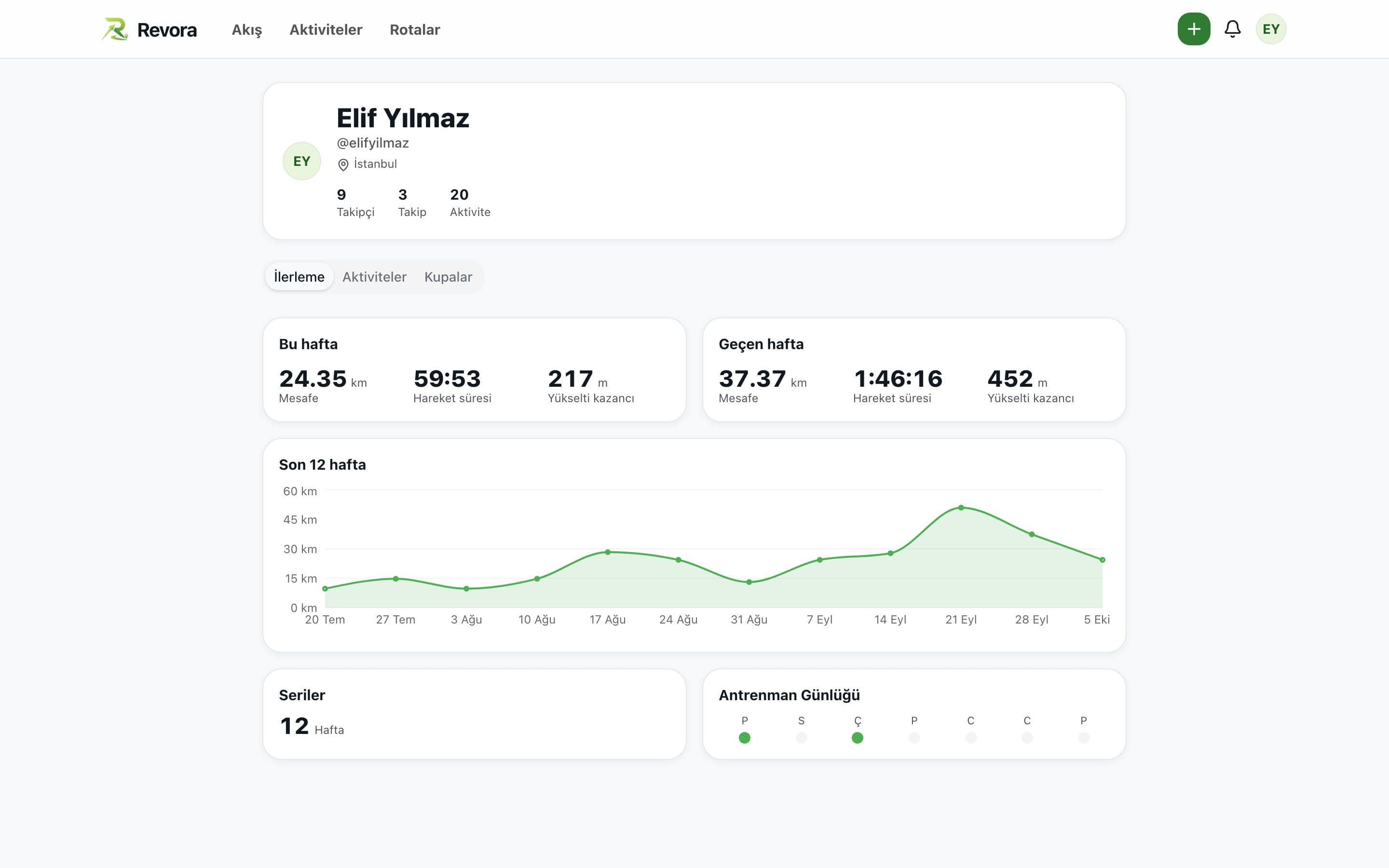Open the notifications bell

[x=1232, y=29]
